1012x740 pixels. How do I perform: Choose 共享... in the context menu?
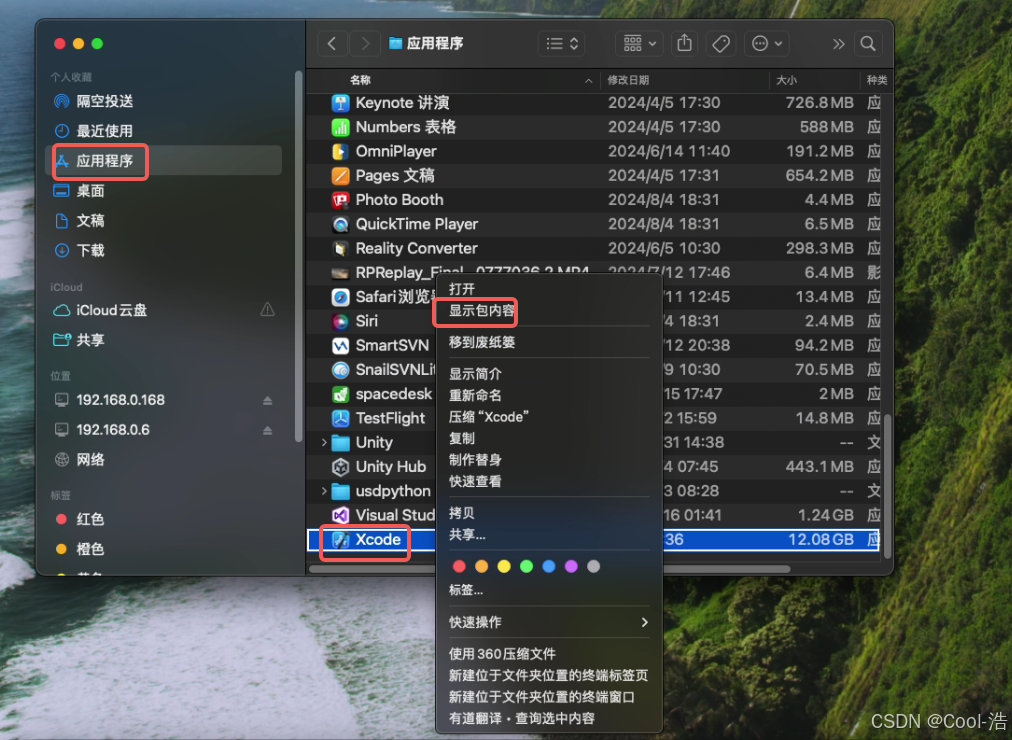467,534
